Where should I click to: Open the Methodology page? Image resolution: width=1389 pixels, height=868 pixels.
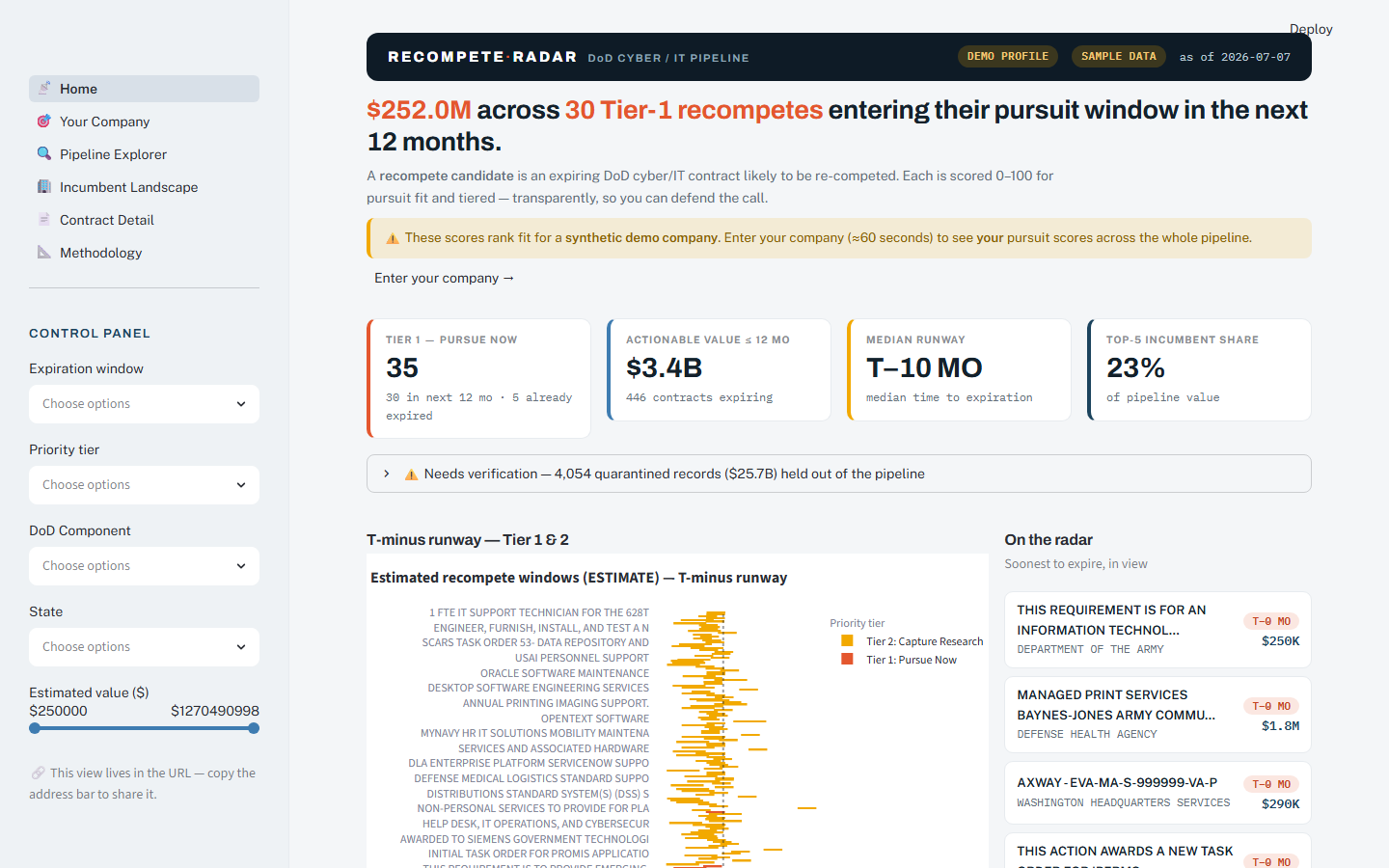tap(144, 253)
